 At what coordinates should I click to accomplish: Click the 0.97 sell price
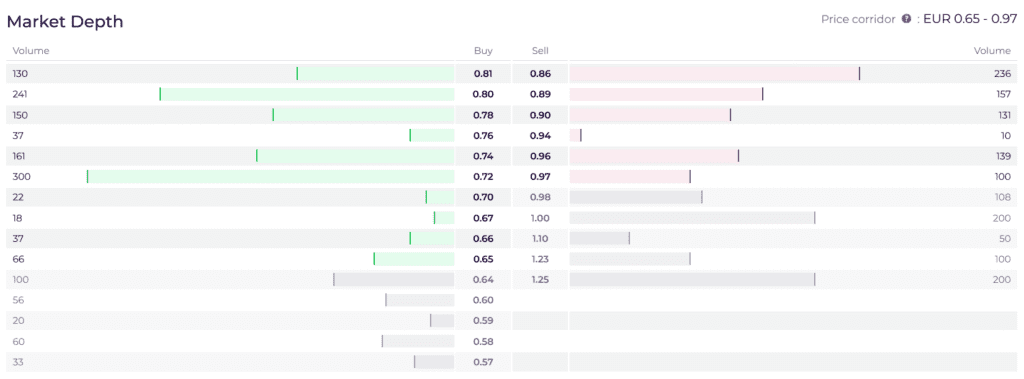click(540, 176)
